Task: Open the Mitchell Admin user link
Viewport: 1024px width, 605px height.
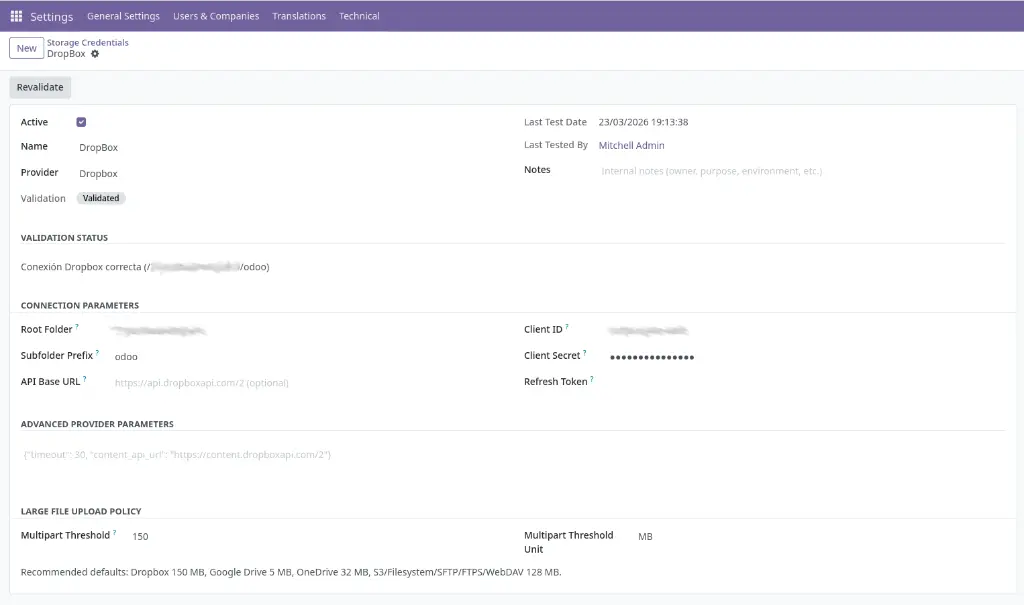Action: (x=631, y=146)
